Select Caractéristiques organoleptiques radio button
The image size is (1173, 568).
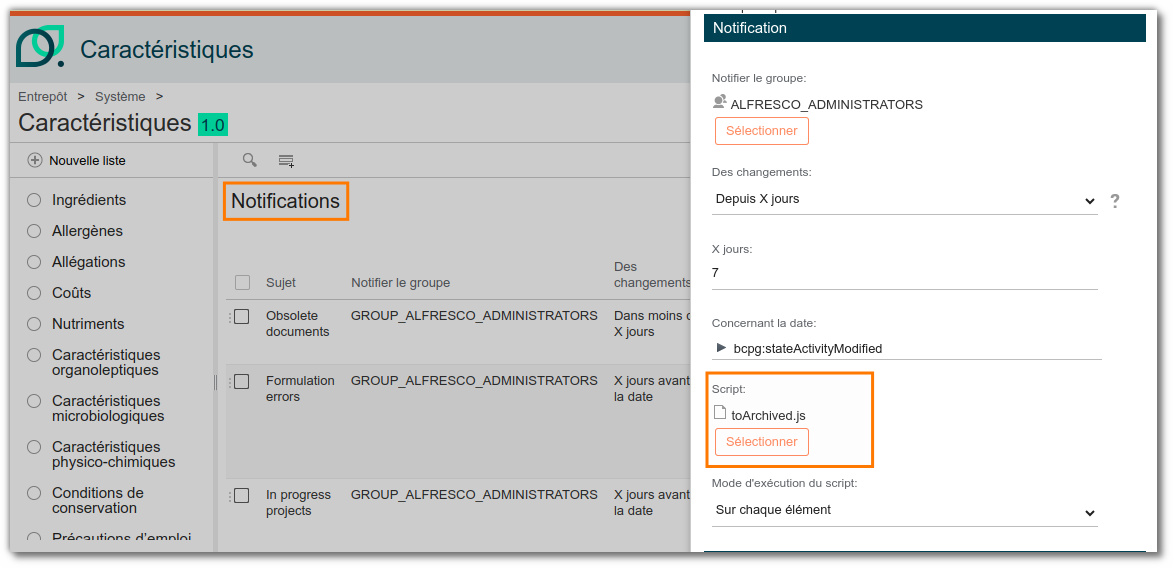click(x=34, y=355)
